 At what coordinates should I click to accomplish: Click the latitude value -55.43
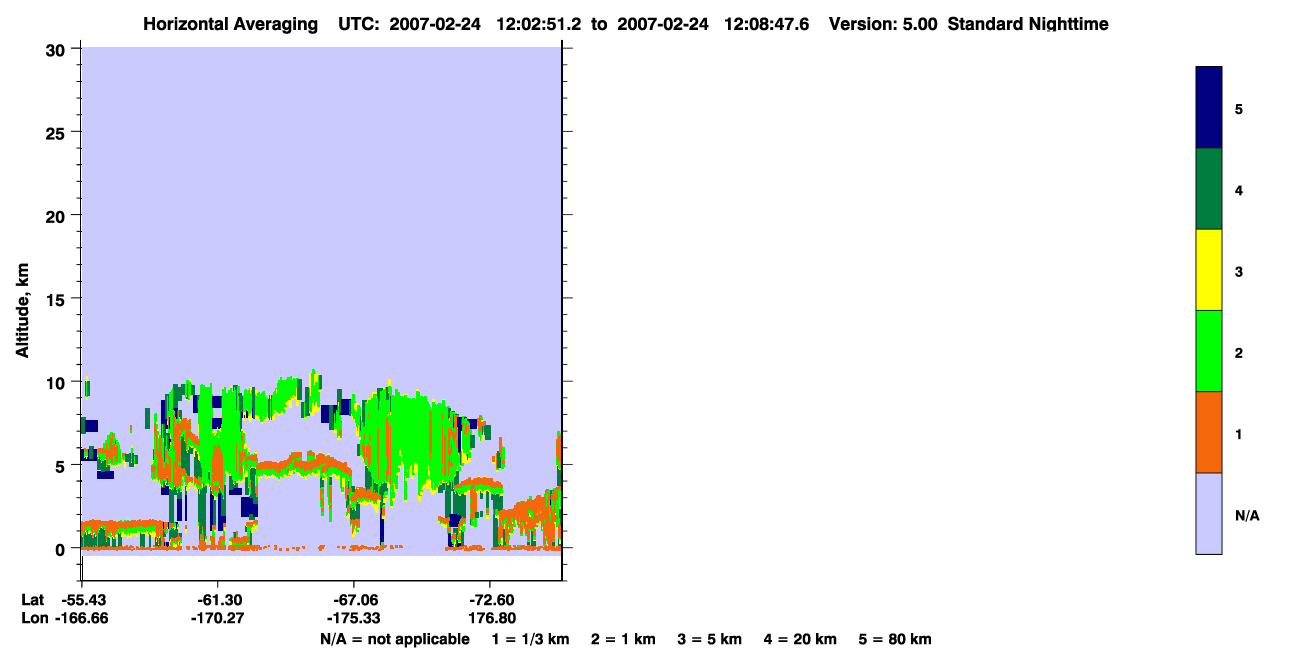pos(84,599)
